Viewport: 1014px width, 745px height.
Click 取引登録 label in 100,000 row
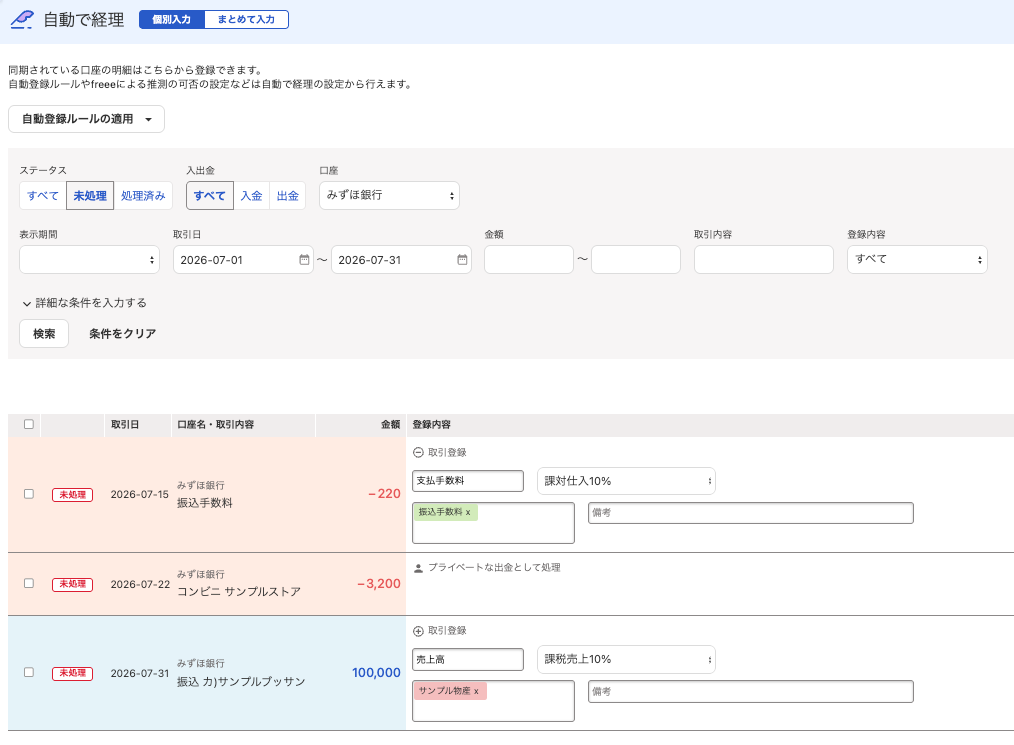pos(447,631)
